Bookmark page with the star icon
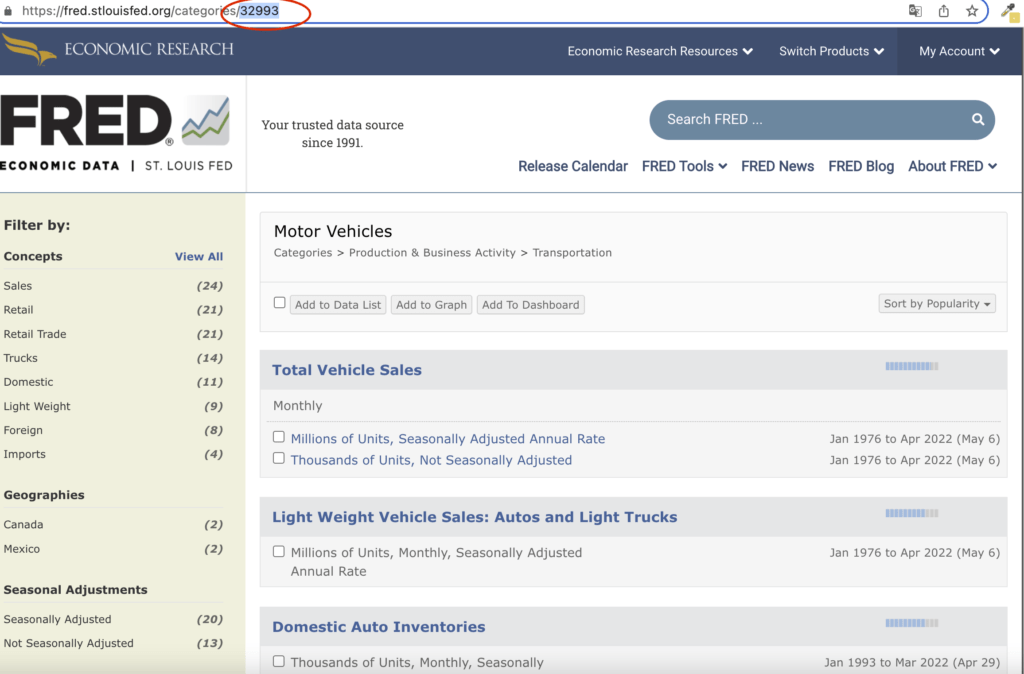The height and width of the screenshot is (674, 1024). tap(972, 10)
